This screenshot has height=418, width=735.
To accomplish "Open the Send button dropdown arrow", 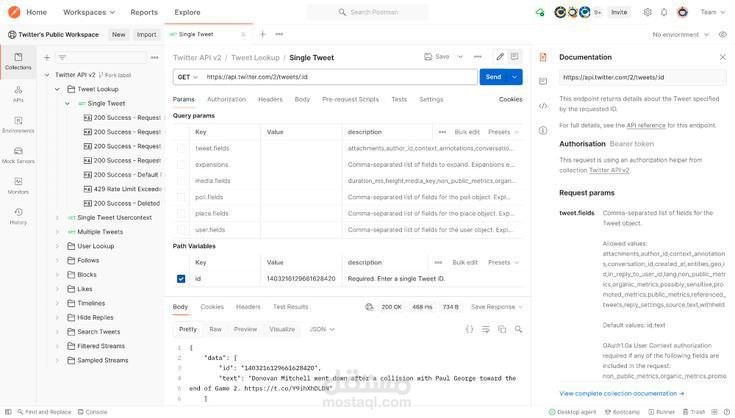I will pyautogui.click(x=514, y=77).
